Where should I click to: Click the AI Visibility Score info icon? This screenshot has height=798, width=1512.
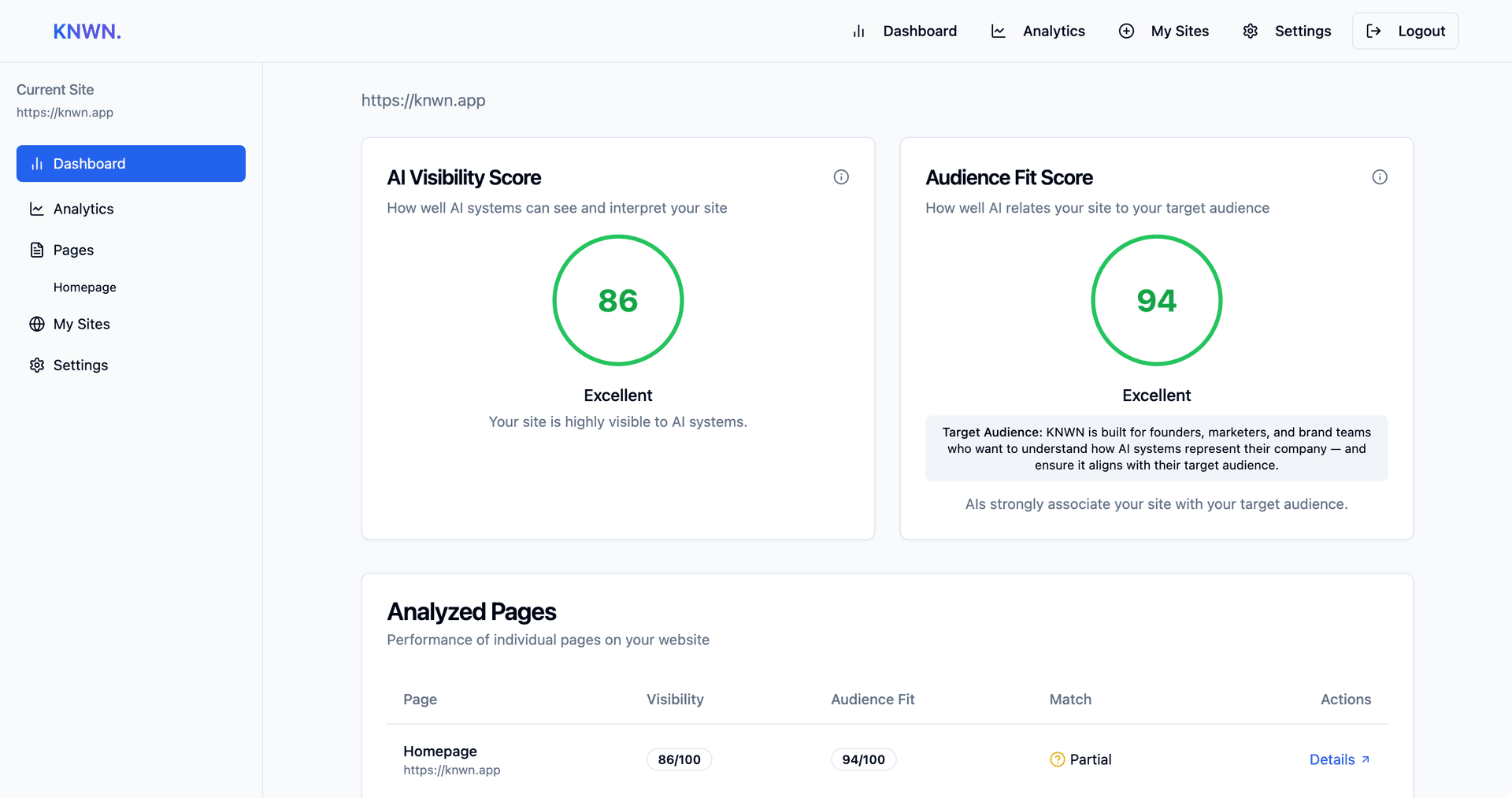point(841,177)
